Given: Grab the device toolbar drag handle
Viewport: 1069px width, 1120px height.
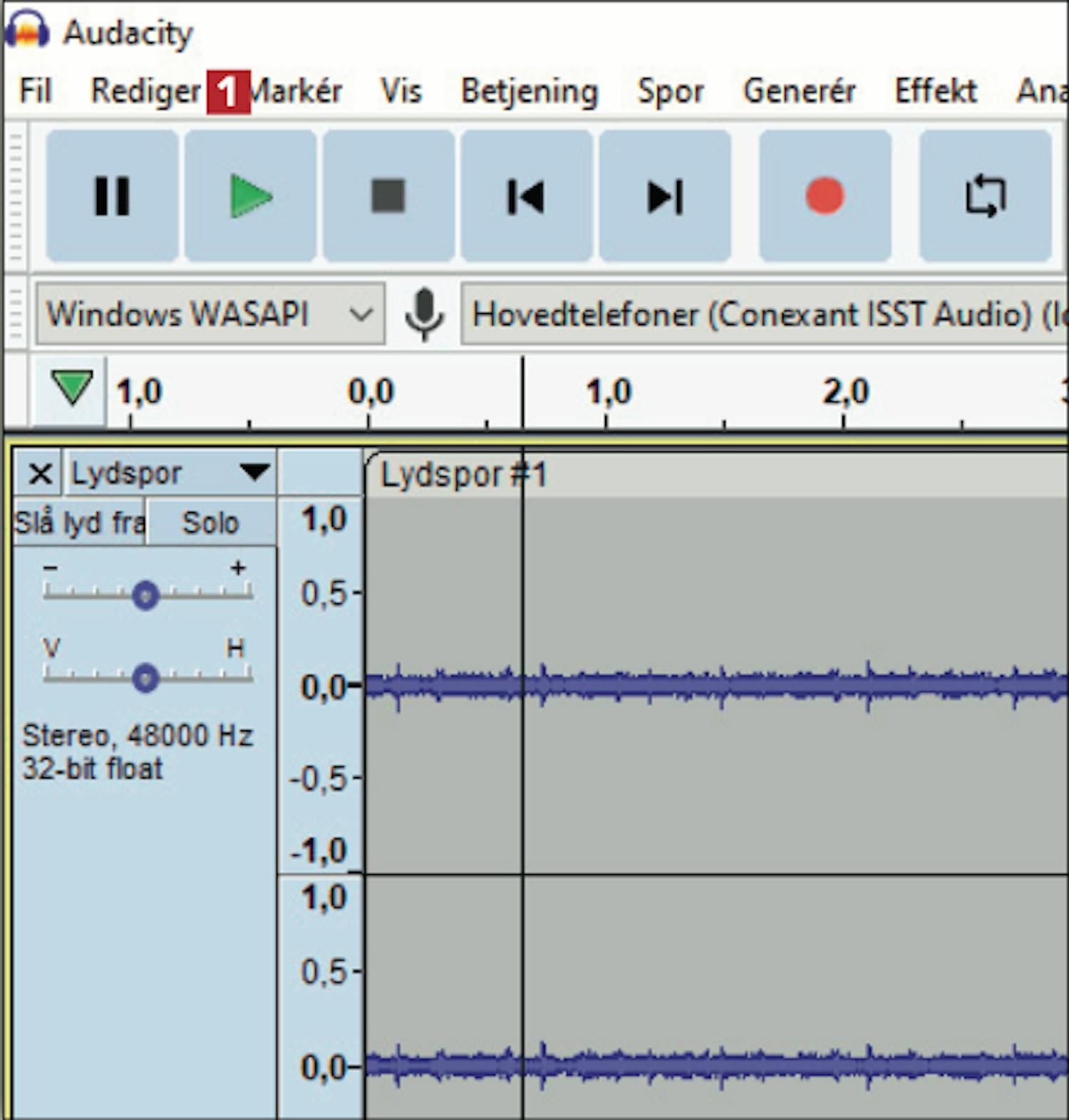Looking at the screenshot, I should click(16, 314).
